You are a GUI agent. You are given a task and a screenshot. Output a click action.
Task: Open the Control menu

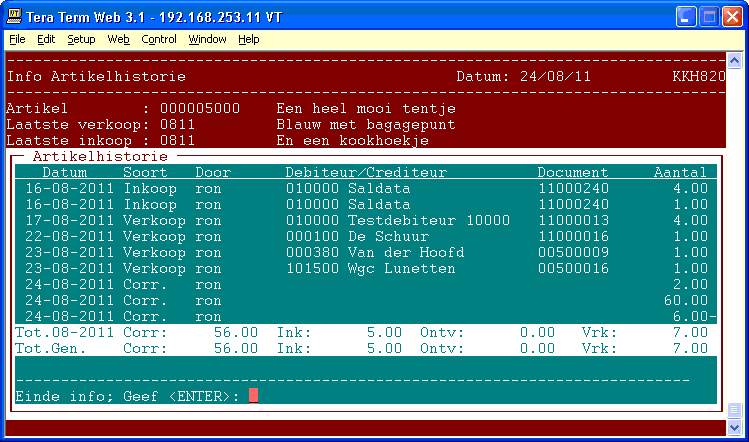[x=158, y=39]
